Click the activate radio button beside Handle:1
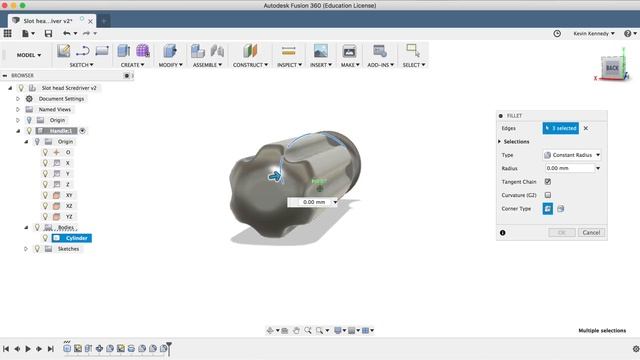This screenshot has height=360, width=640. [x=82, y=131]
